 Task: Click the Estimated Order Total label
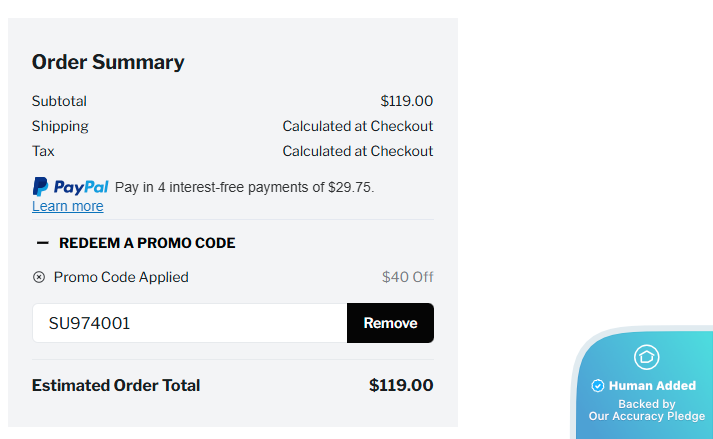point(116,385)
